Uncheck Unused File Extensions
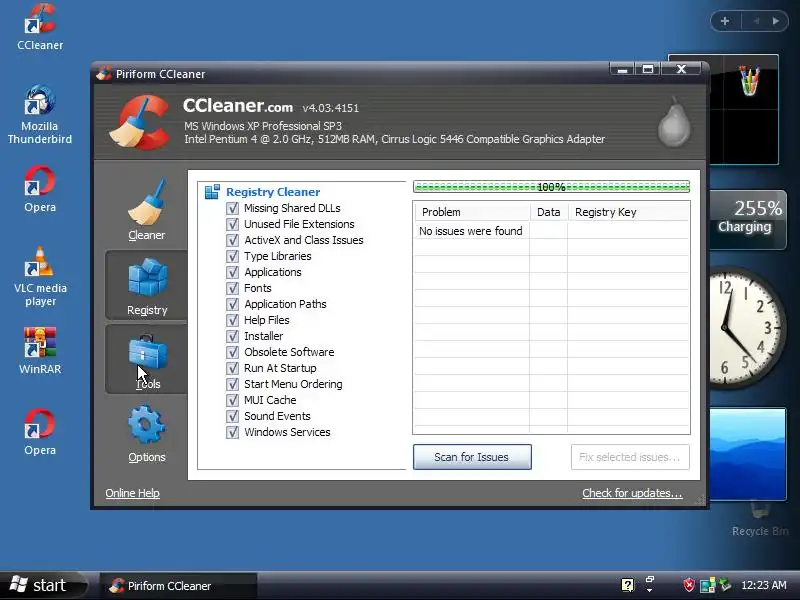 (232, 224)
